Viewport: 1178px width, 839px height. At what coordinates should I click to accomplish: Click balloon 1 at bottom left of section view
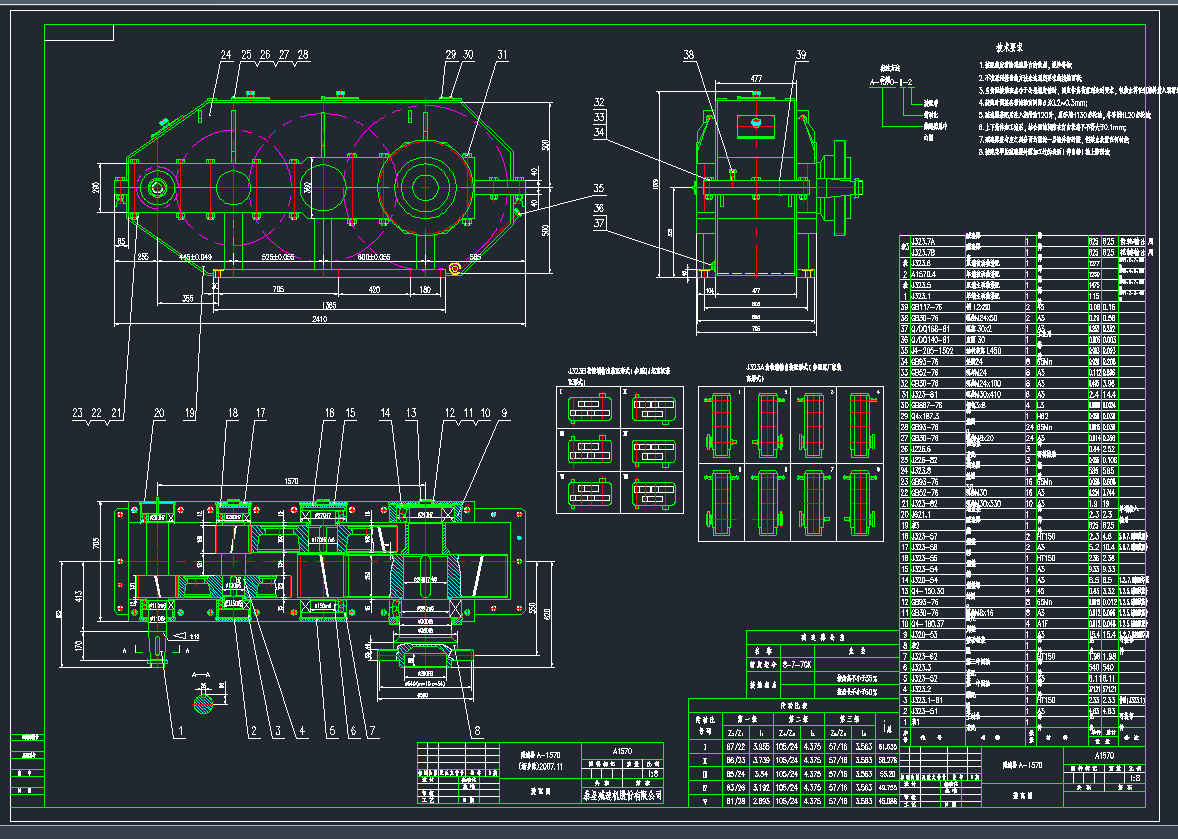point(180,731)
